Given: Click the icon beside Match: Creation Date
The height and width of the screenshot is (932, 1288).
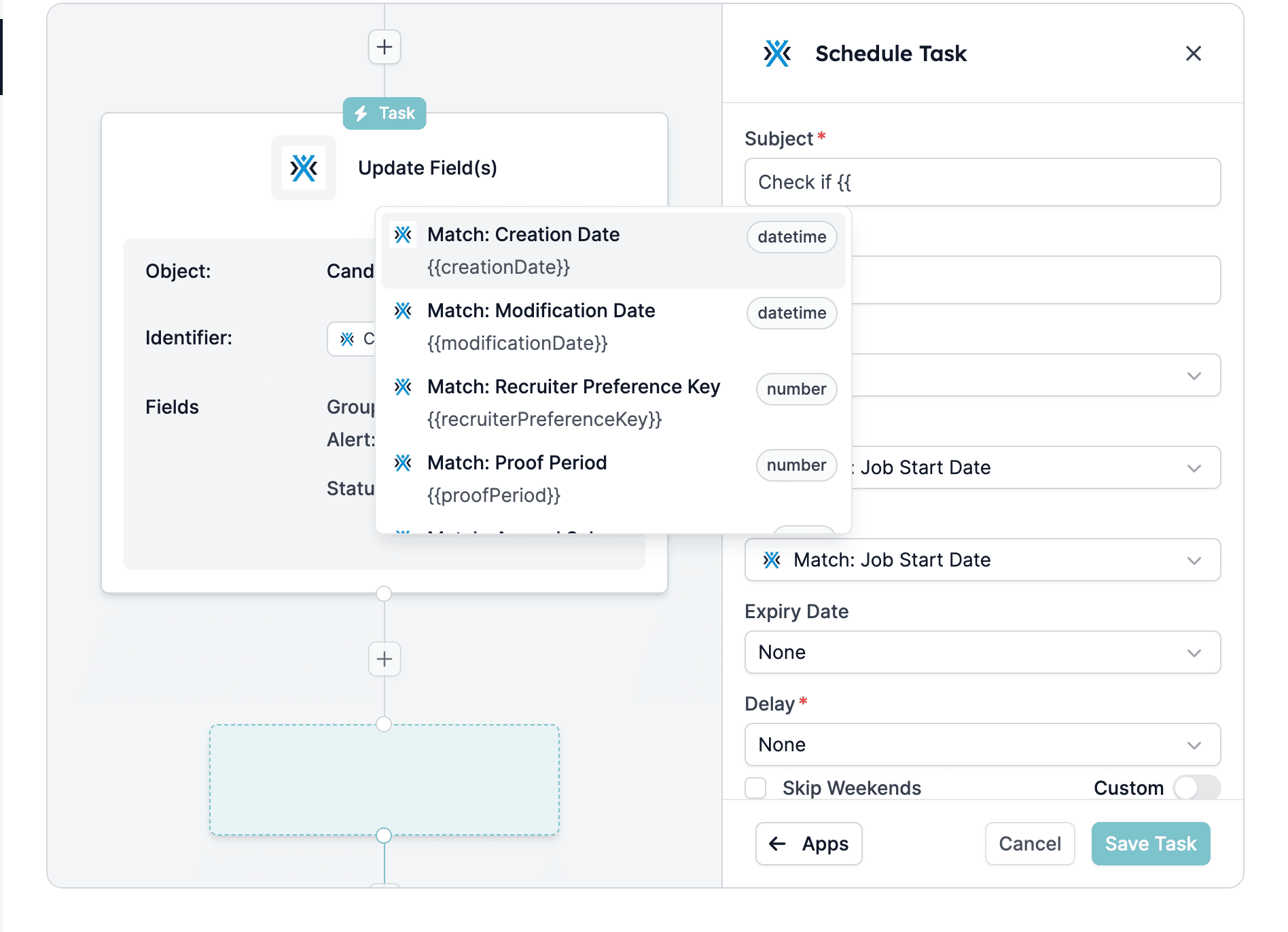Looking at the screenshot, I should 404,235.
